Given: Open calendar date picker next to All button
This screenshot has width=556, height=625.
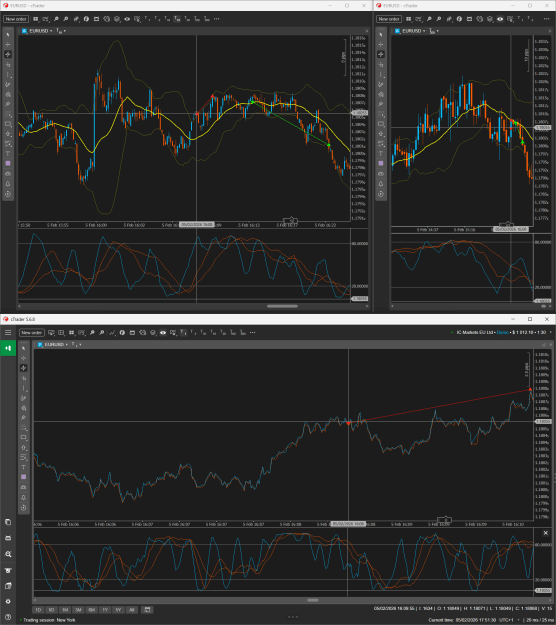Looking at the screenshot, I should (x=147, y=610).
